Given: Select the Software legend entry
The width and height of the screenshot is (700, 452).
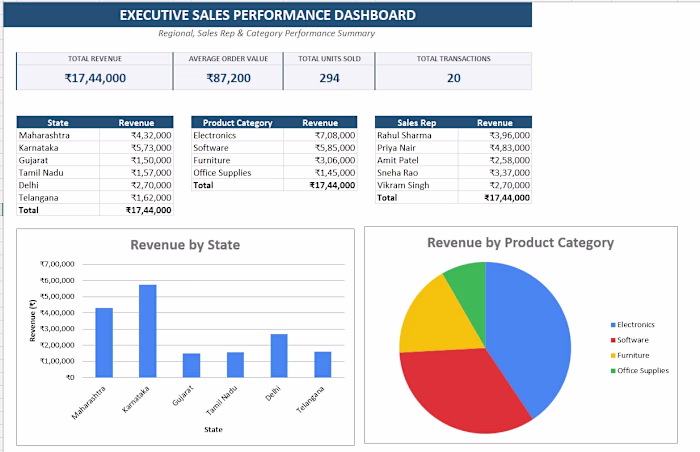Looking at the screenshot, I should (629, 340).
